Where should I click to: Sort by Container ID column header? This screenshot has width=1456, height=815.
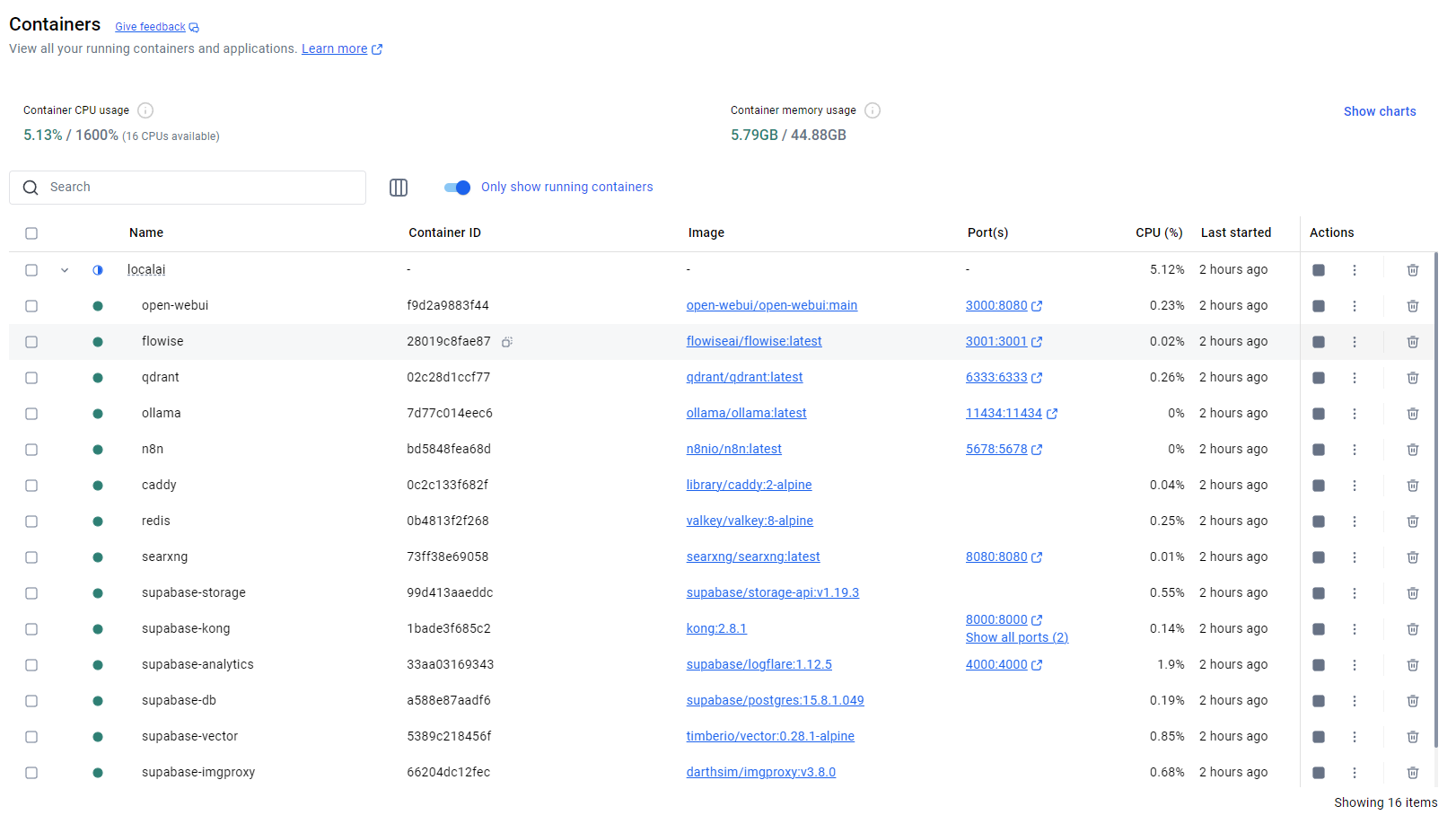coord(444,232)
